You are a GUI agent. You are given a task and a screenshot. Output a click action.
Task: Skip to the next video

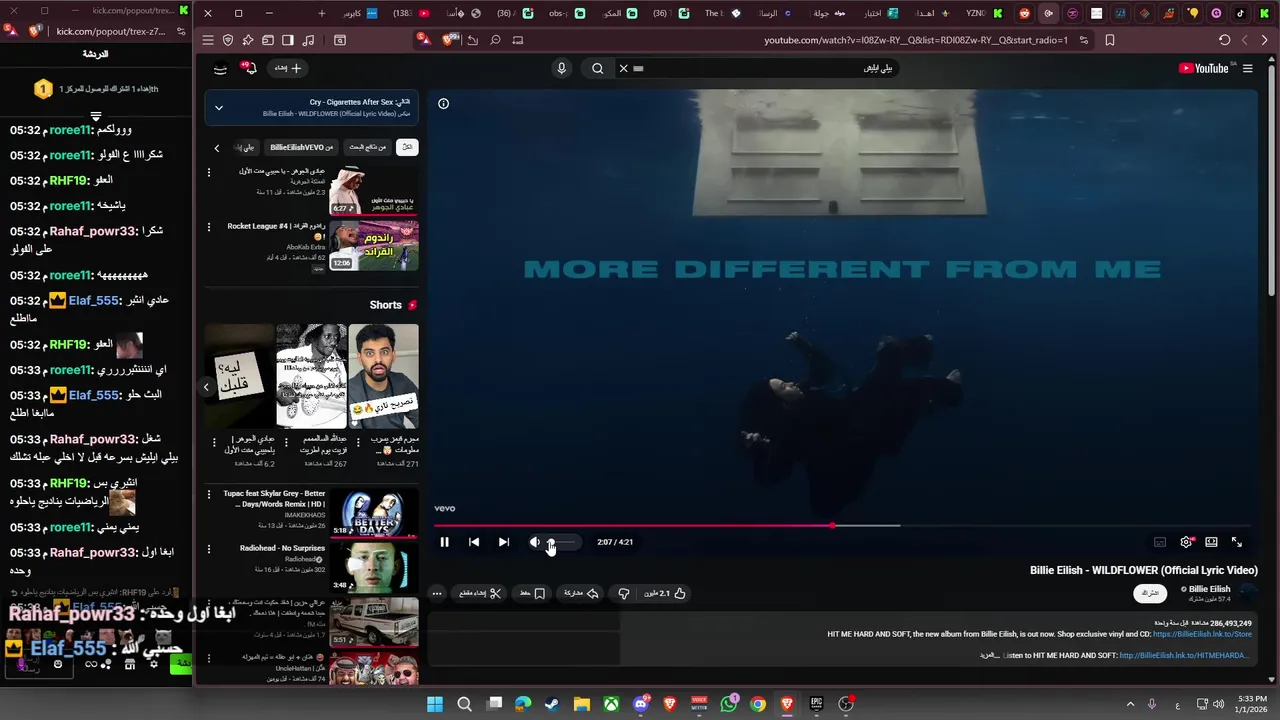point(504,542)
